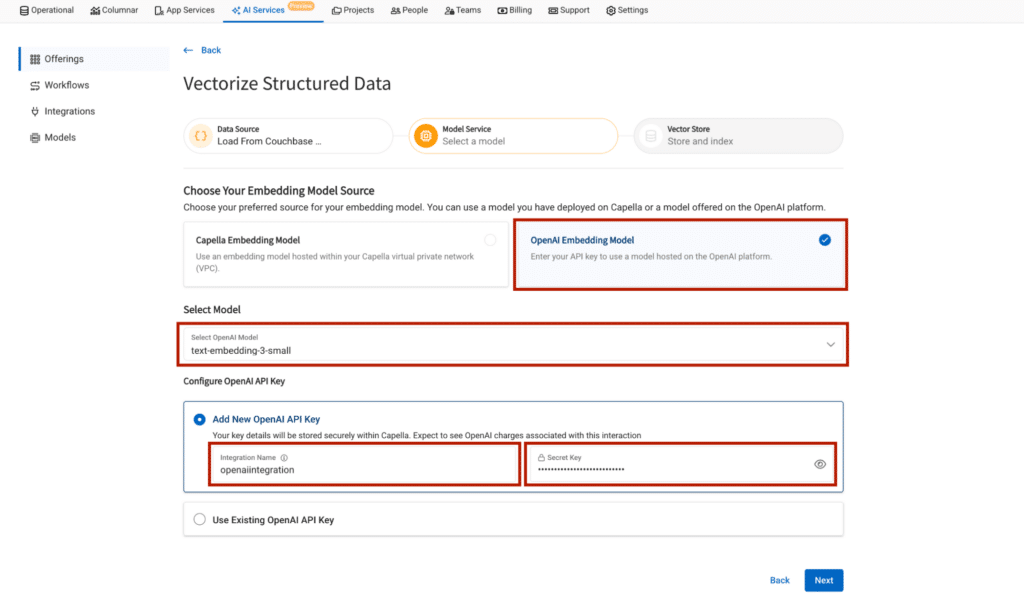Select Offerings in the sidebar
The image size is (1024, 599).
click(94, 59)
